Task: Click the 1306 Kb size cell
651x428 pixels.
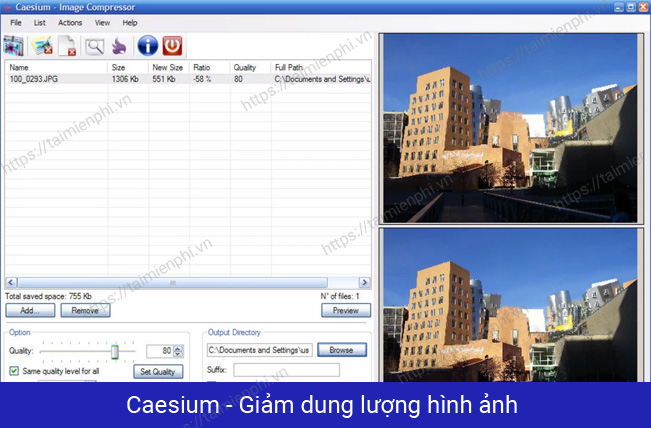Action: click(x=125, y=79)
